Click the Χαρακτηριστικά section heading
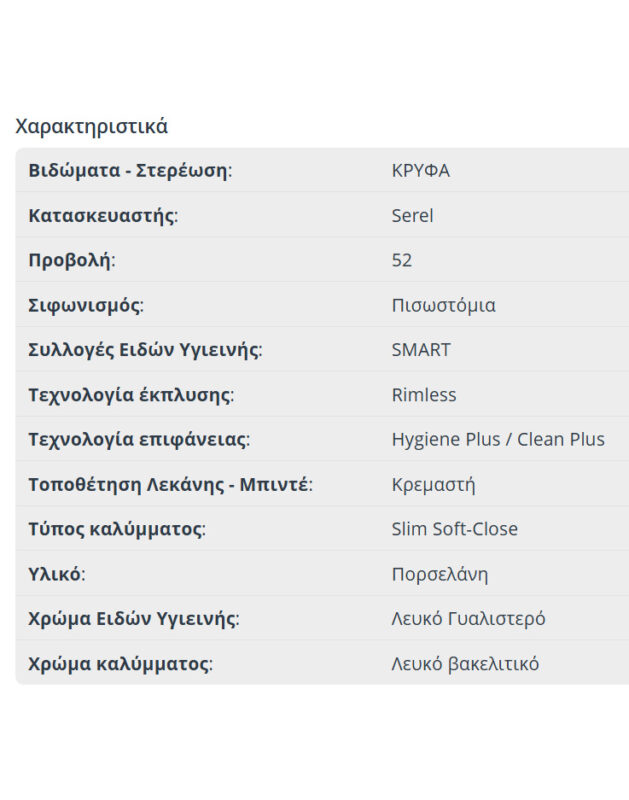The image size is (629, 800). coord(92,127)
